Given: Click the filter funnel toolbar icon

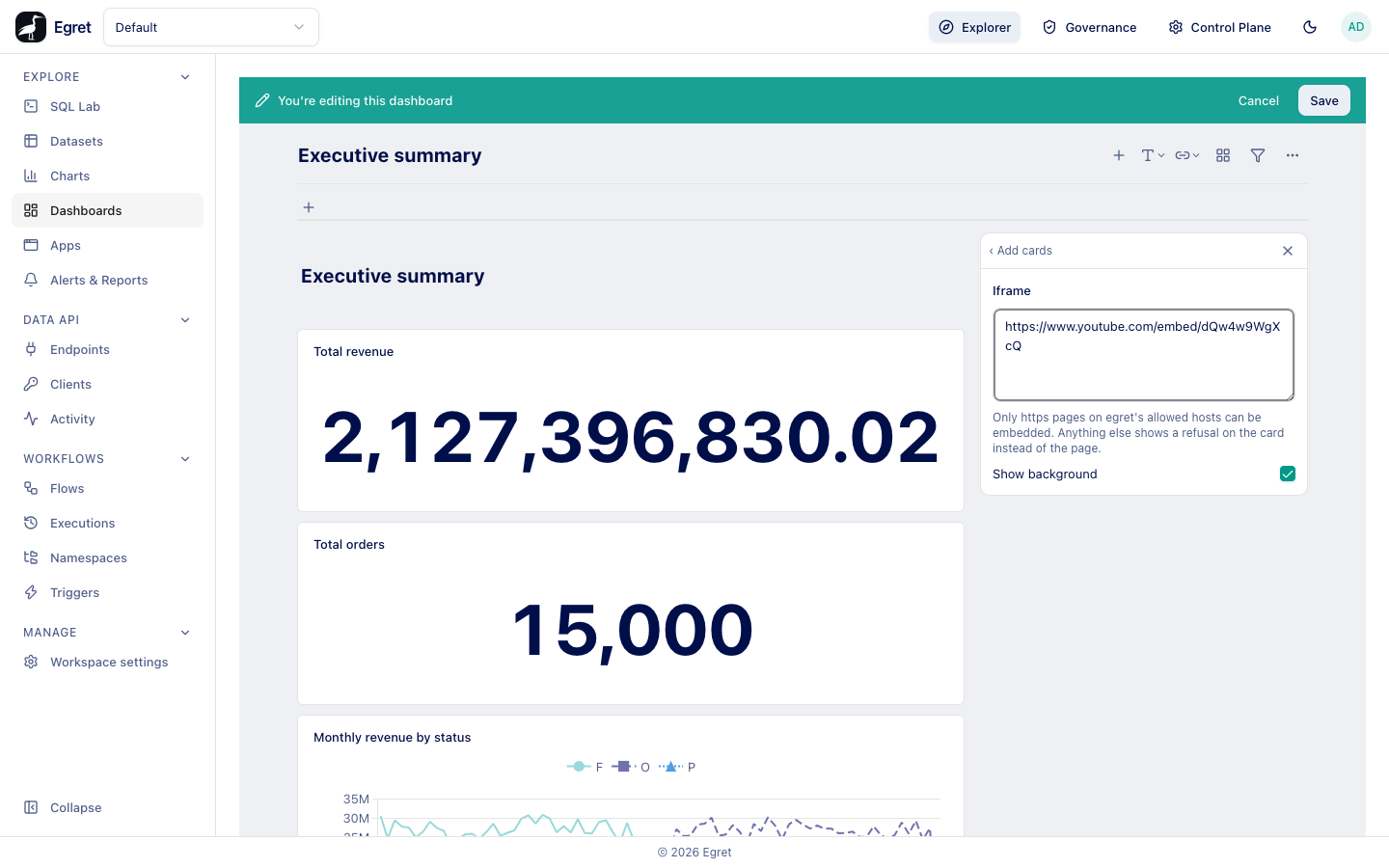Looking at the screenshot, I should point(1258,155).
